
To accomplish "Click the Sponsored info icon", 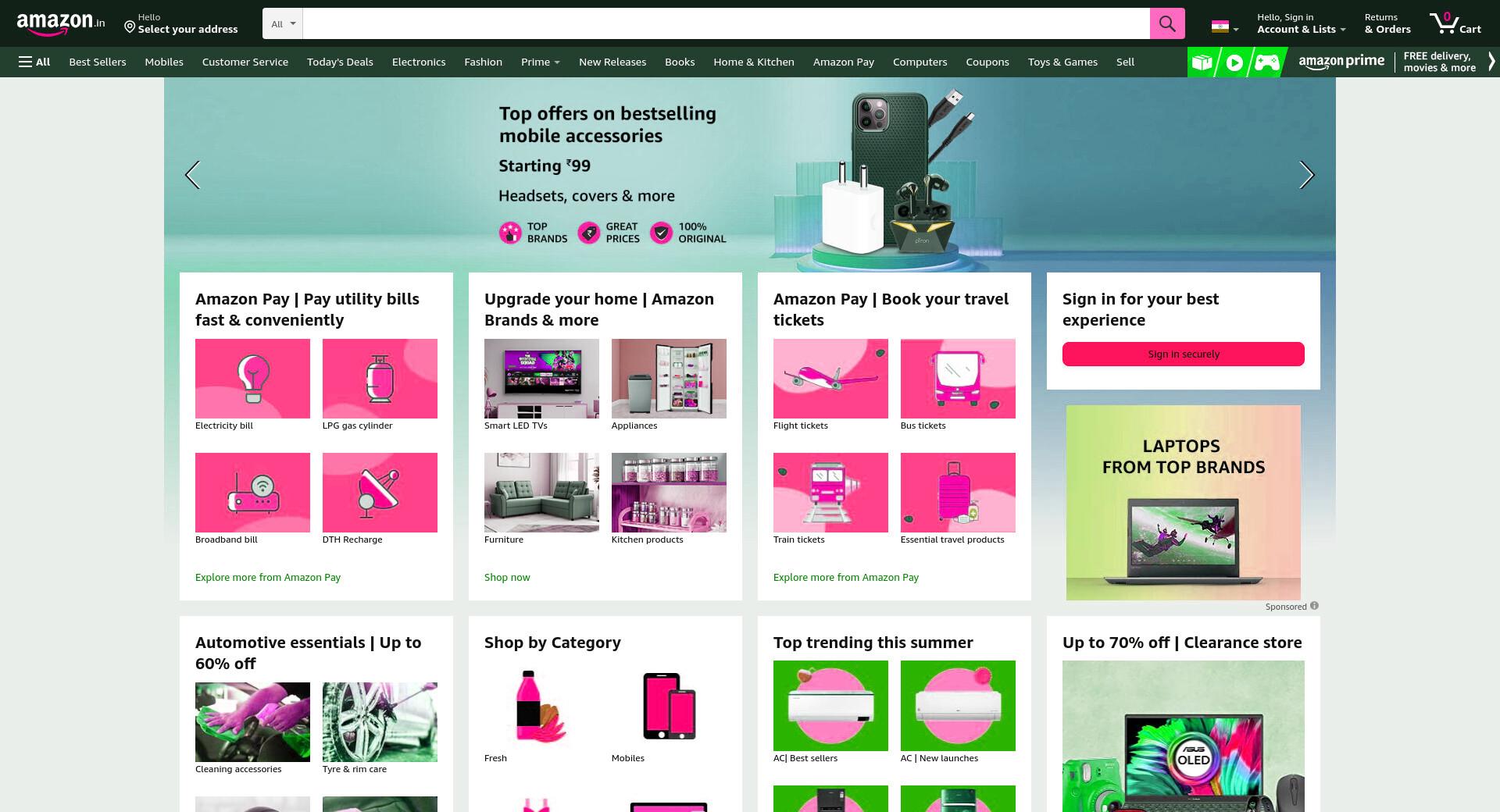I will pos(1314,606).
